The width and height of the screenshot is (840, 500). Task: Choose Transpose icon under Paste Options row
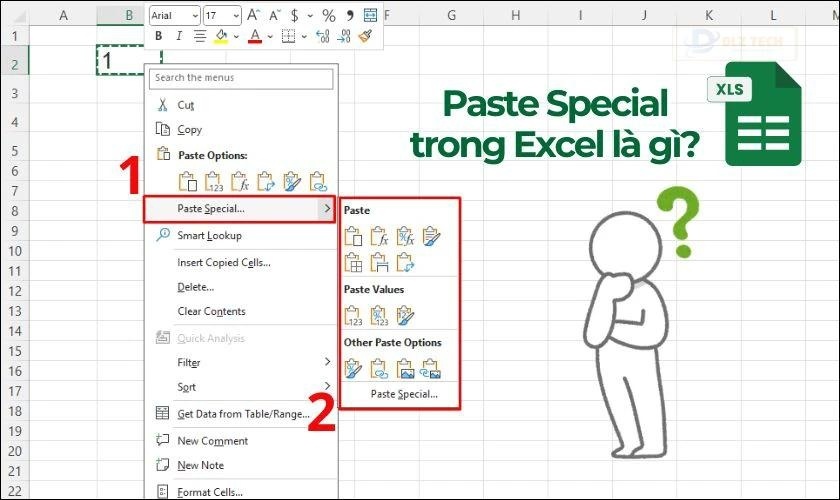pos(266,182)
